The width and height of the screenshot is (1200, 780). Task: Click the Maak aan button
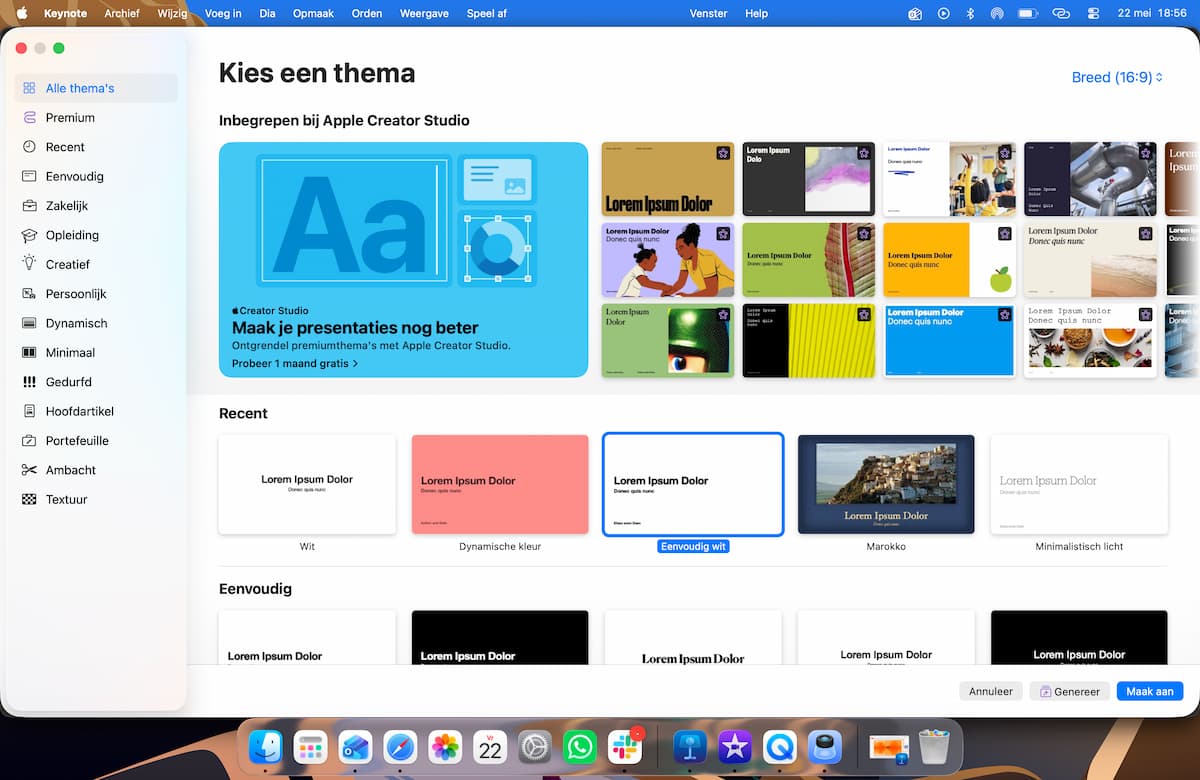1150,691
